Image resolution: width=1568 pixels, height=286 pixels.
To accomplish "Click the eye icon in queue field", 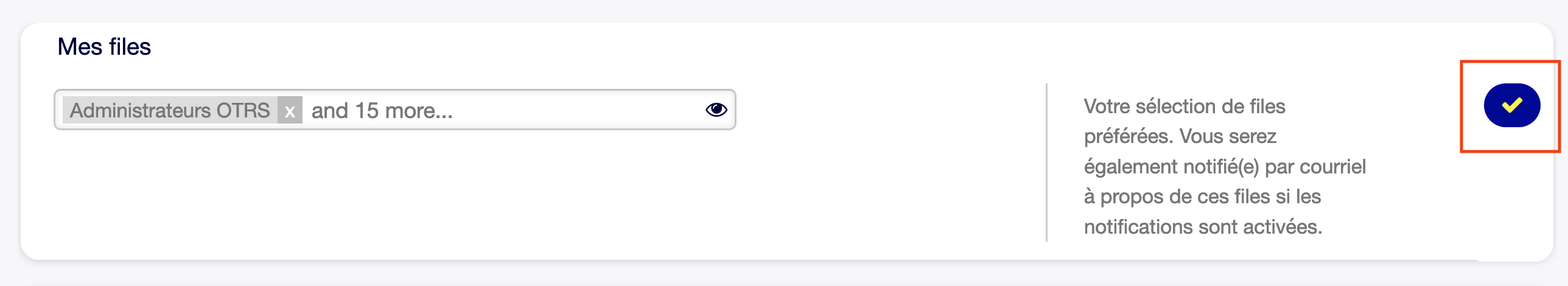I will [716, 110].
